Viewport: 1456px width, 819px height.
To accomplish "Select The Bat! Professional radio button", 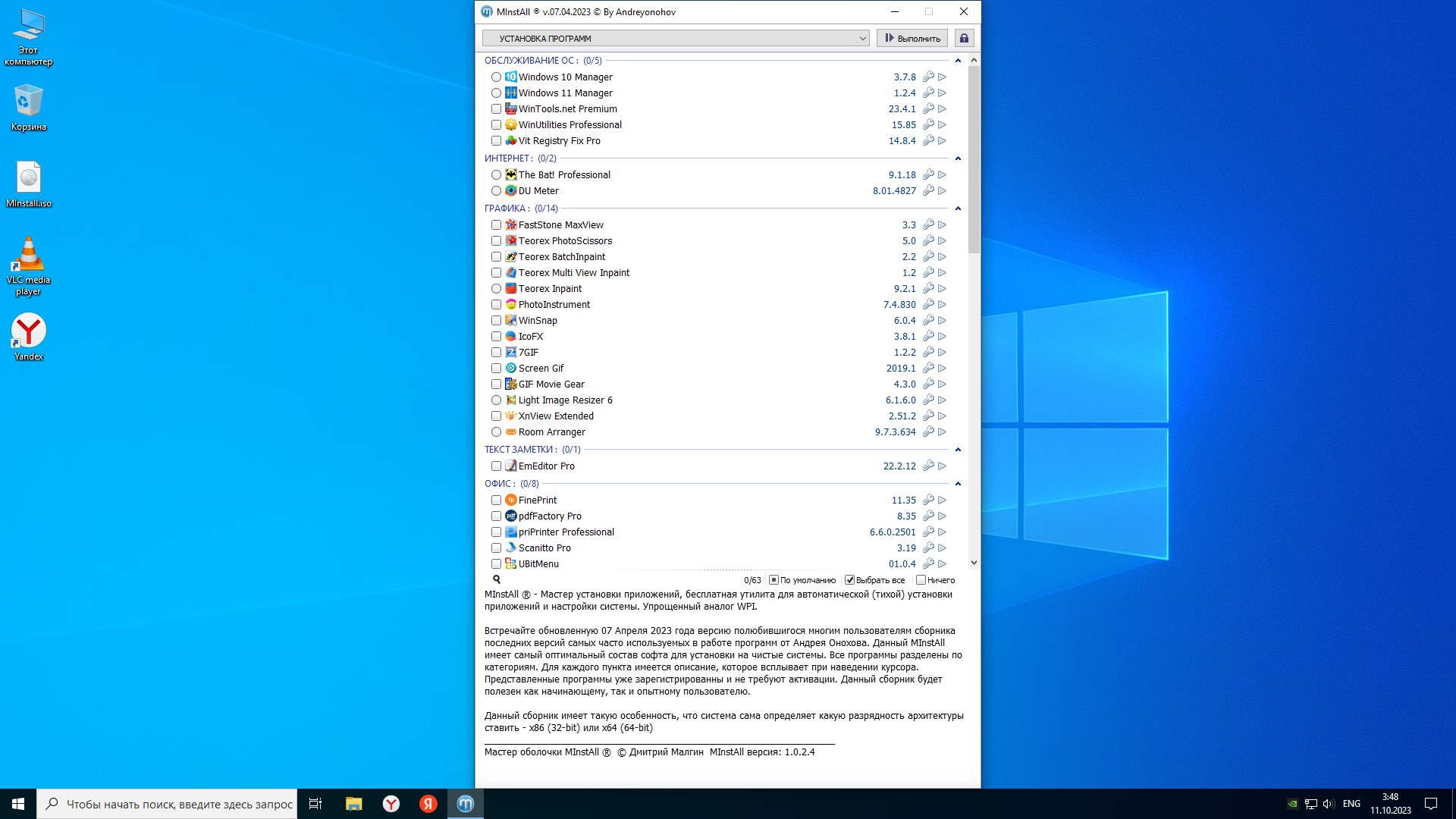I will tap(496, 174).
